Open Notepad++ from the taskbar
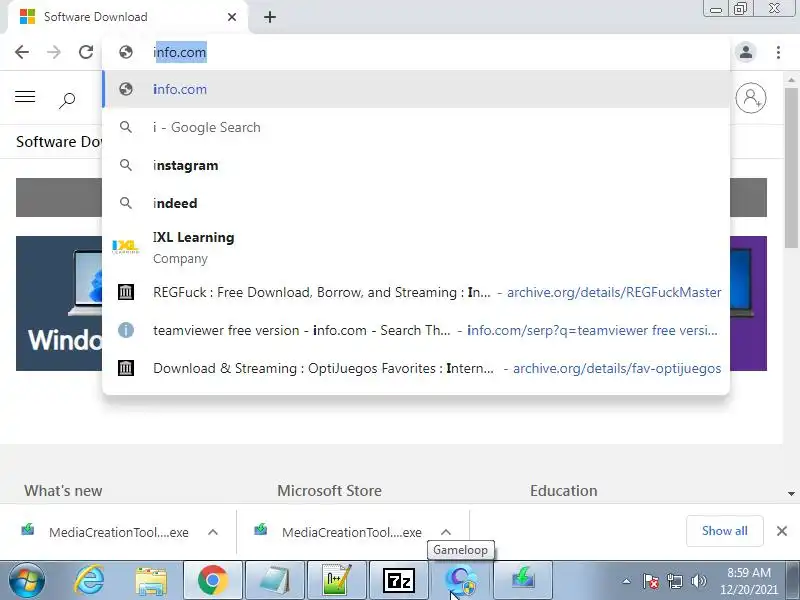The width and height of the screenshot is (800, 600). point(337,581)
